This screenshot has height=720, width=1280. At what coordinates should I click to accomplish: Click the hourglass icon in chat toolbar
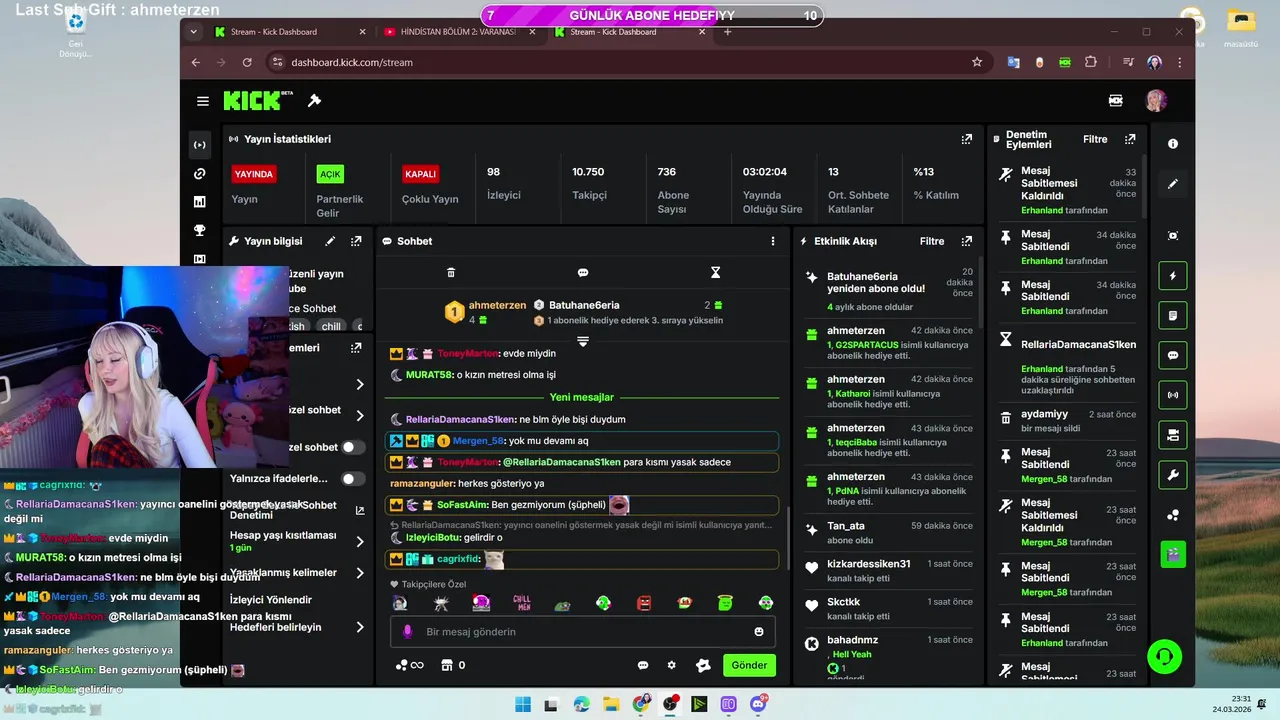715,272
